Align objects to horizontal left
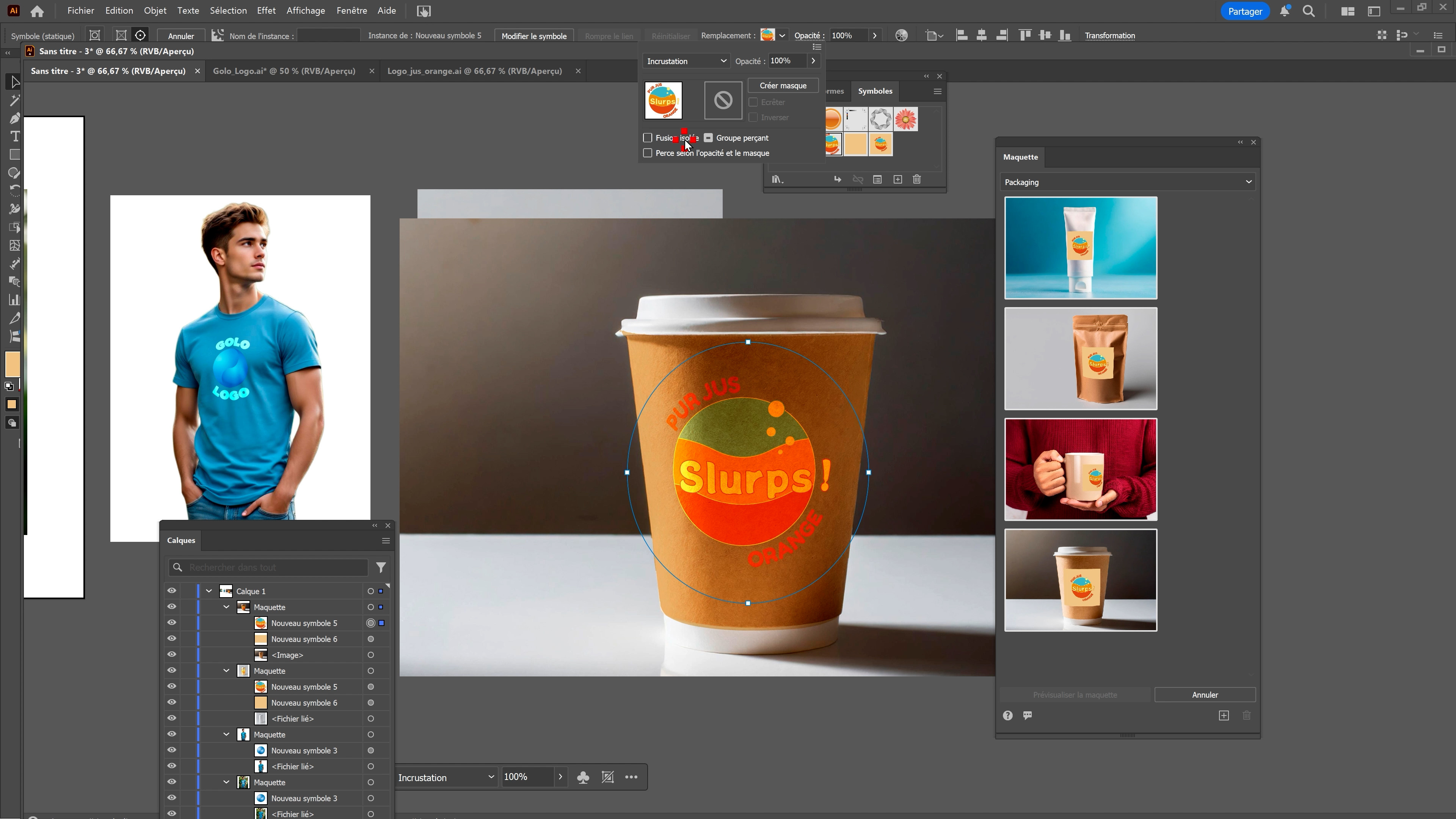 (962, 36)
